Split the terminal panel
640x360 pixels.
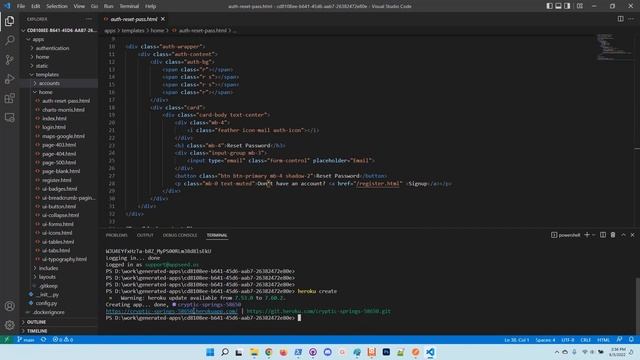[x=603, y=235]
